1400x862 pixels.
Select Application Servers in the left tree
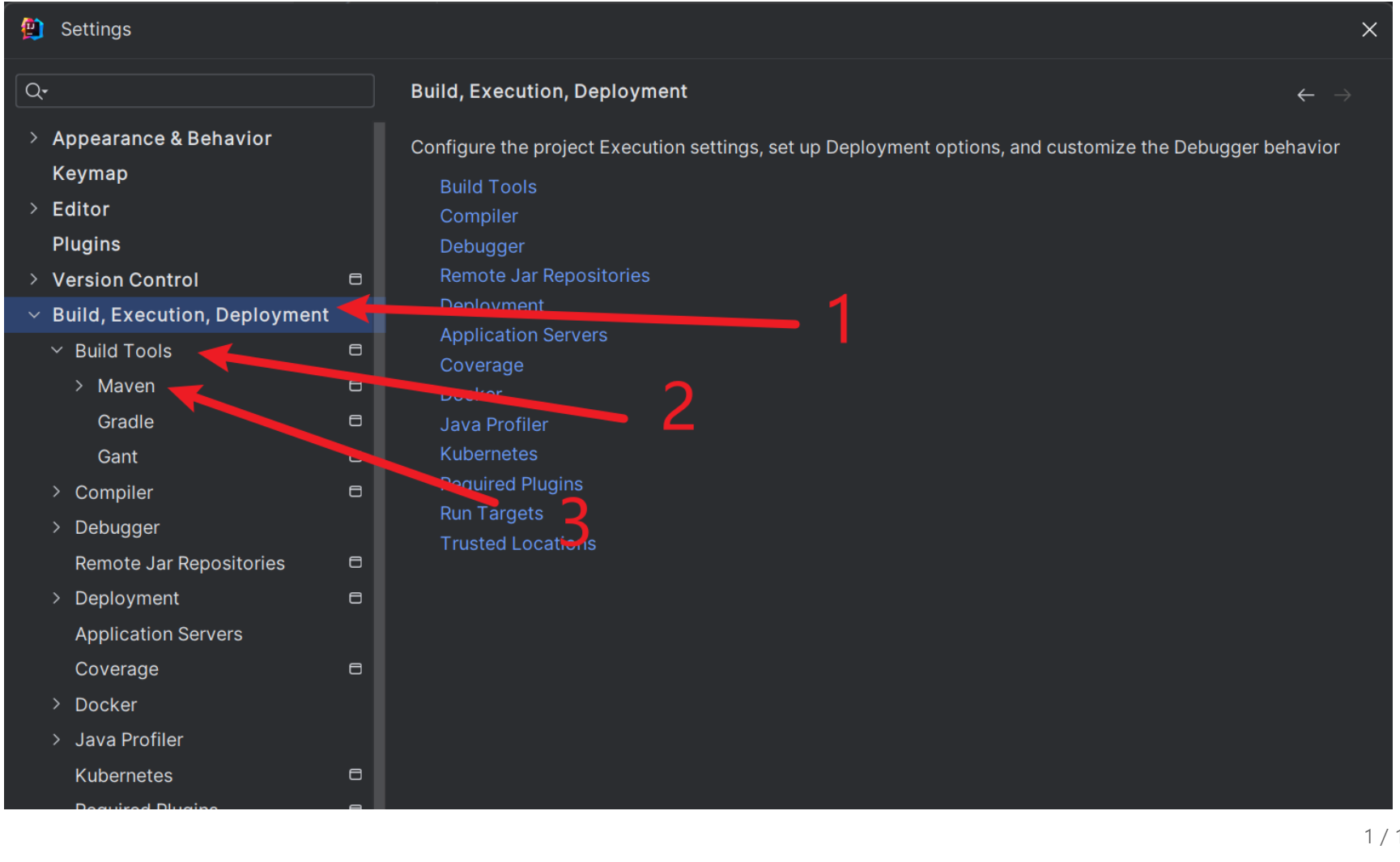(x=159, y=634)
